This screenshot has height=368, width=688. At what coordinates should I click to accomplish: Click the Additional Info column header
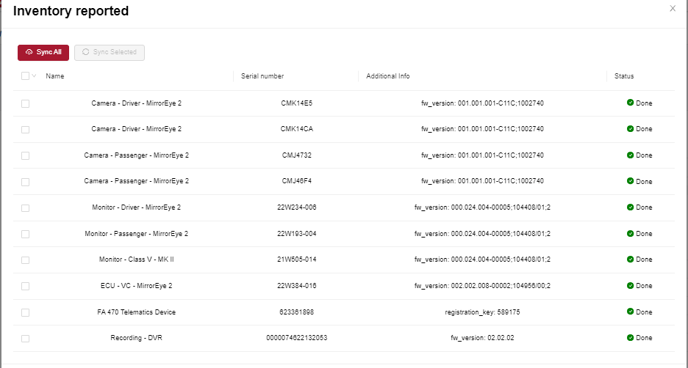tap(388, 76)
